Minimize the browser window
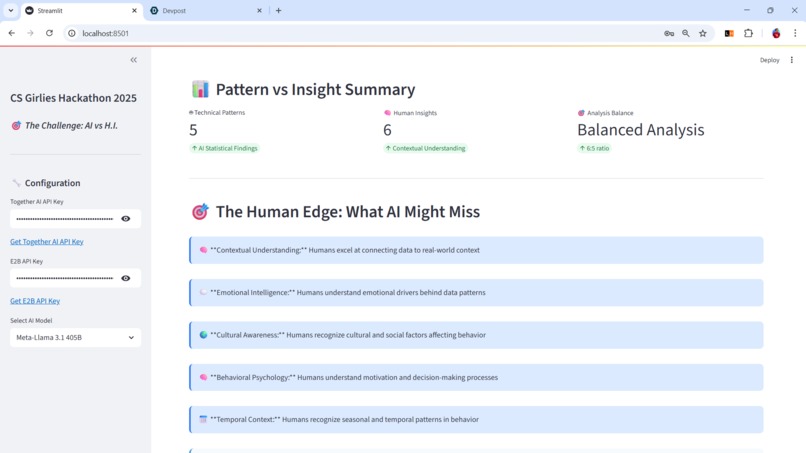 pos(747,10)
